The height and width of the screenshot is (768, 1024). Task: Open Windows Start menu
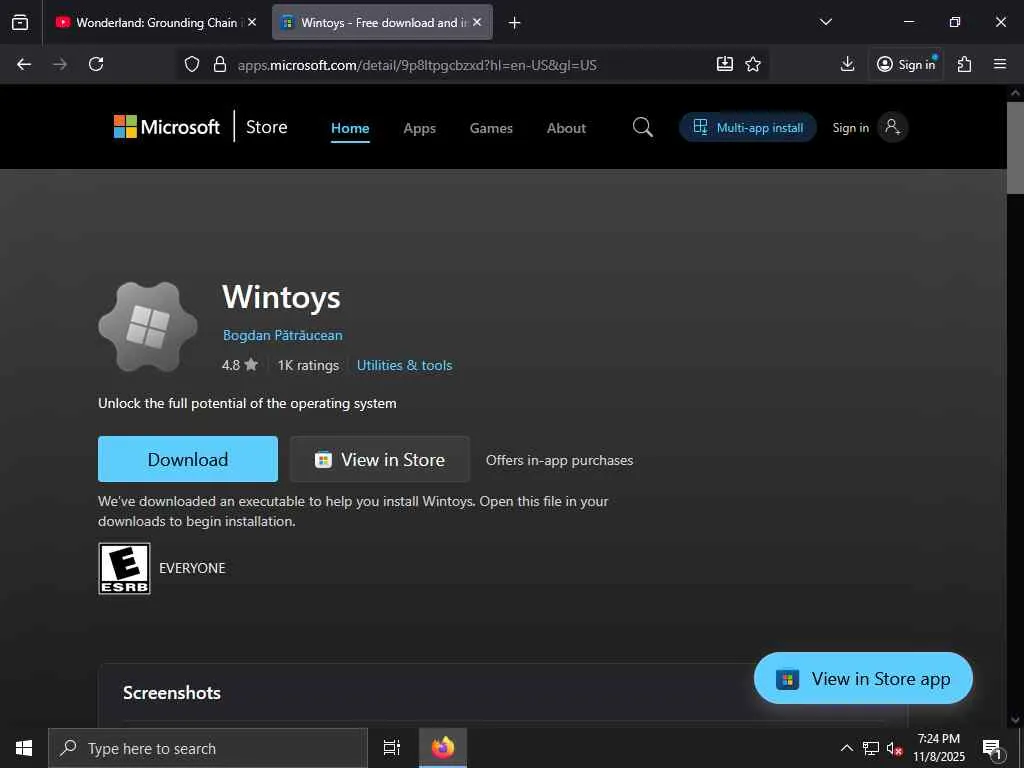click(24, 748)
